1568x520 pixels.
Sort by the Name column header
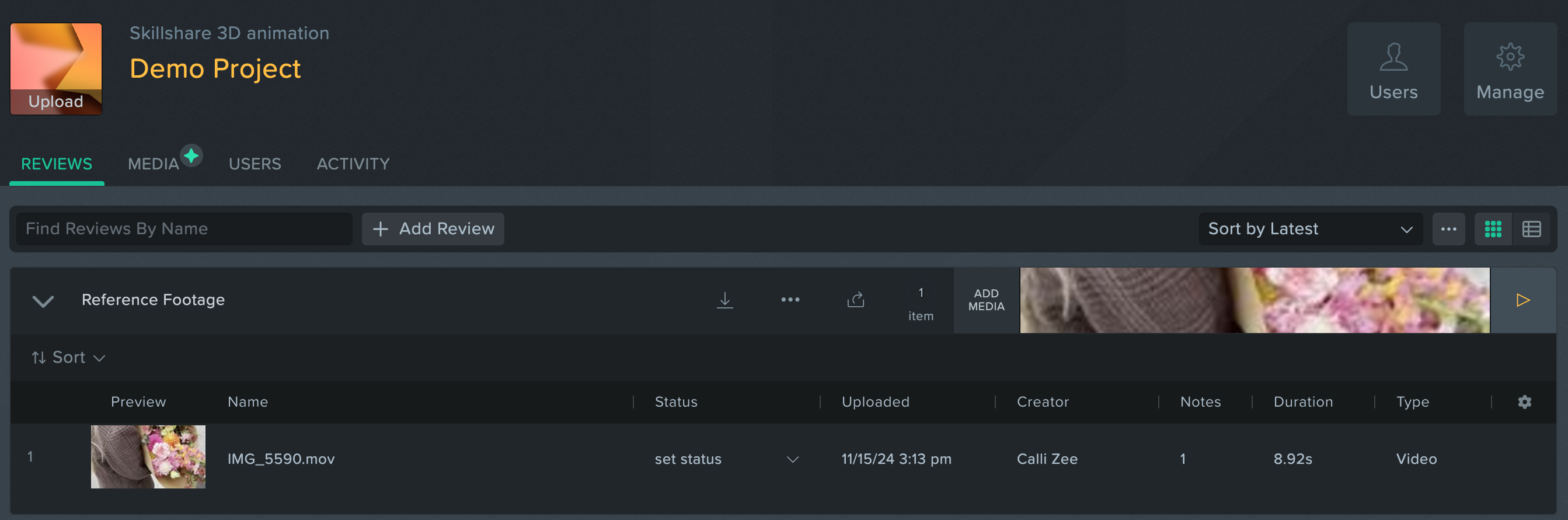248,402
